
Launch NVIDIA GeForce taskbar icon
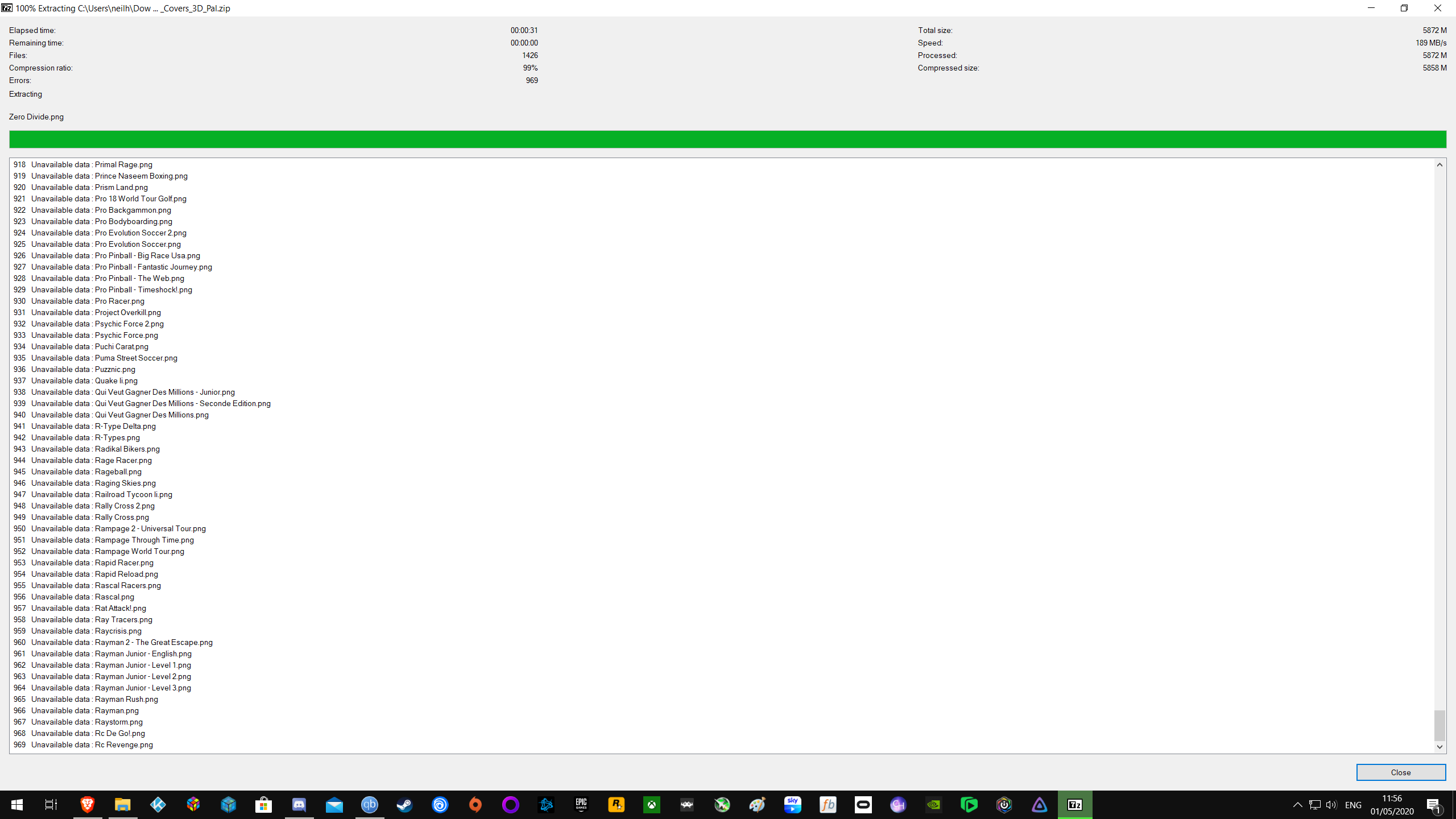point(934,805)
